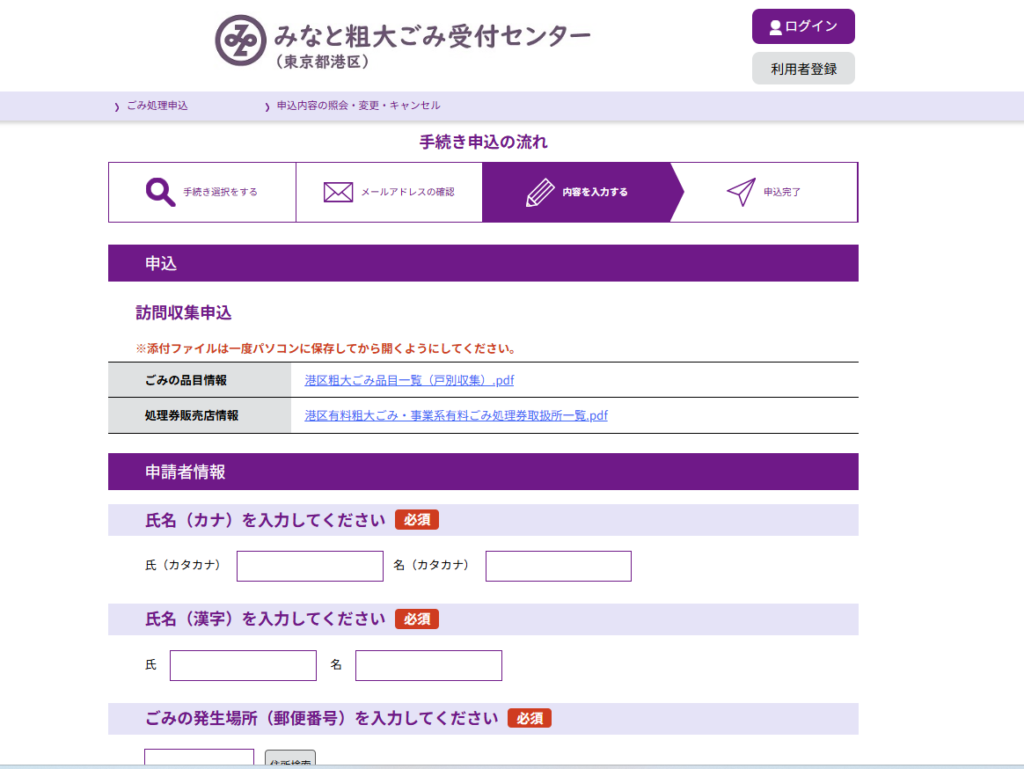Focus the 氏（カタカナ）input field

click(x=310, y=566)
